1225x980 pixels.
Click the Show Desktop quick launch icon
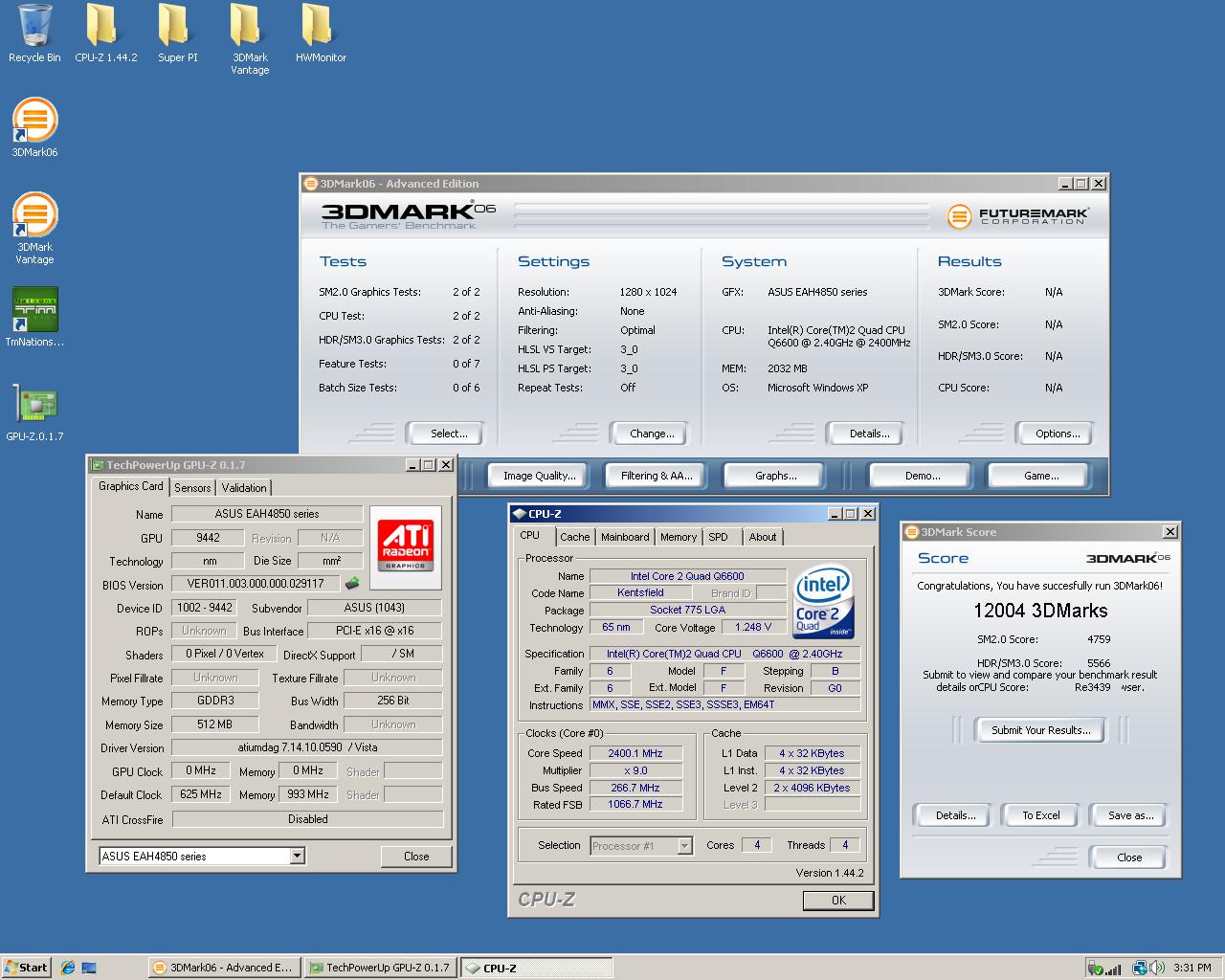89,968
